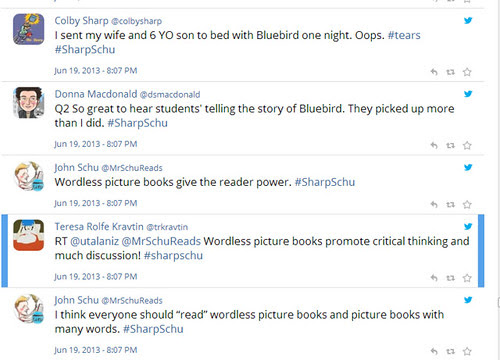Open #sharpschu hashtag in Teresa's tweet
500x360 pixels.
point(173,256)
